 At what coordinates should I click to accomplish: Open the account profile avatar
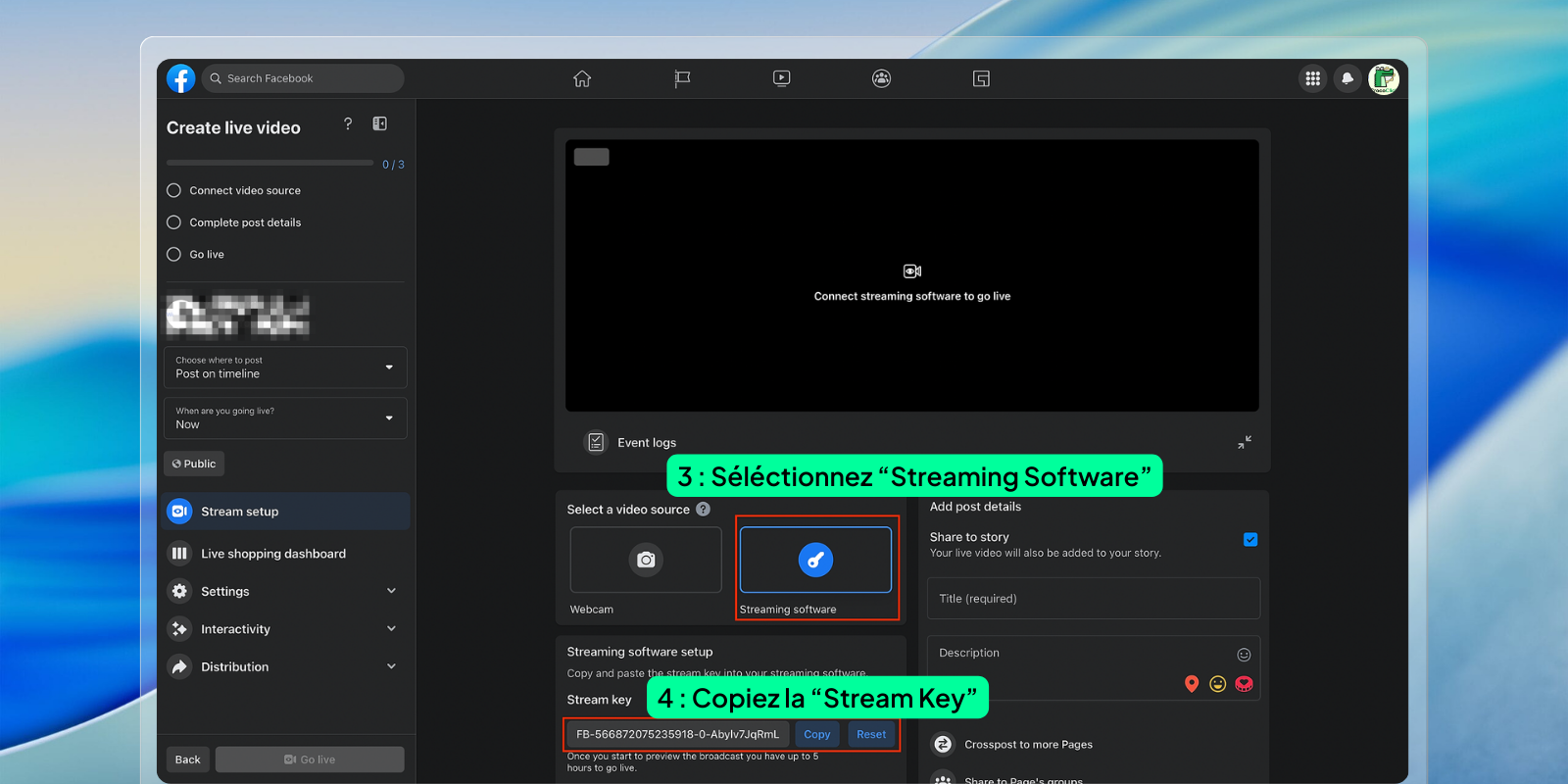[1384, 78]
